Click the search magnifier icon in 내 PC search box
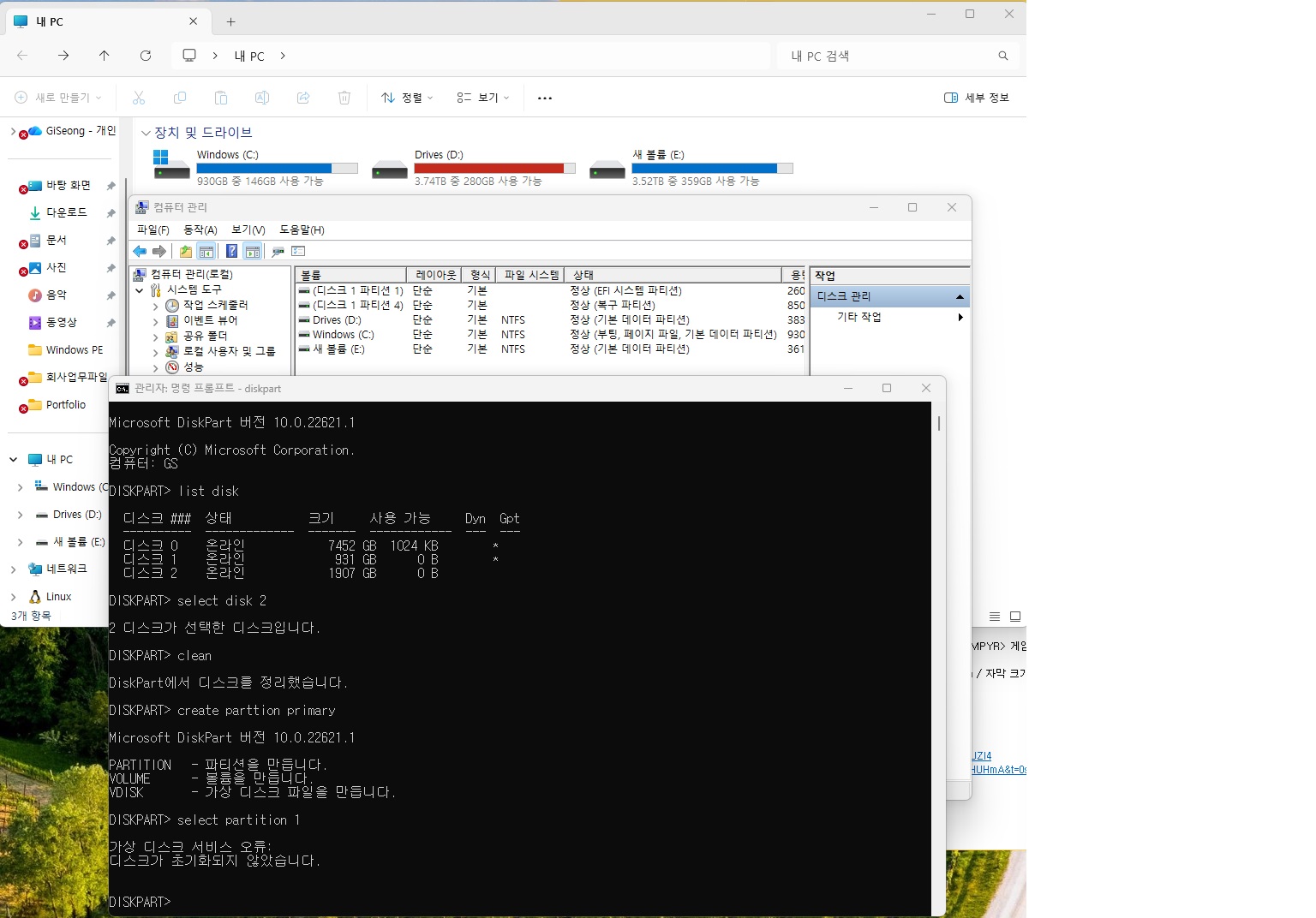This screenshot has width=1316, height=918. [x=1003, y=56]
